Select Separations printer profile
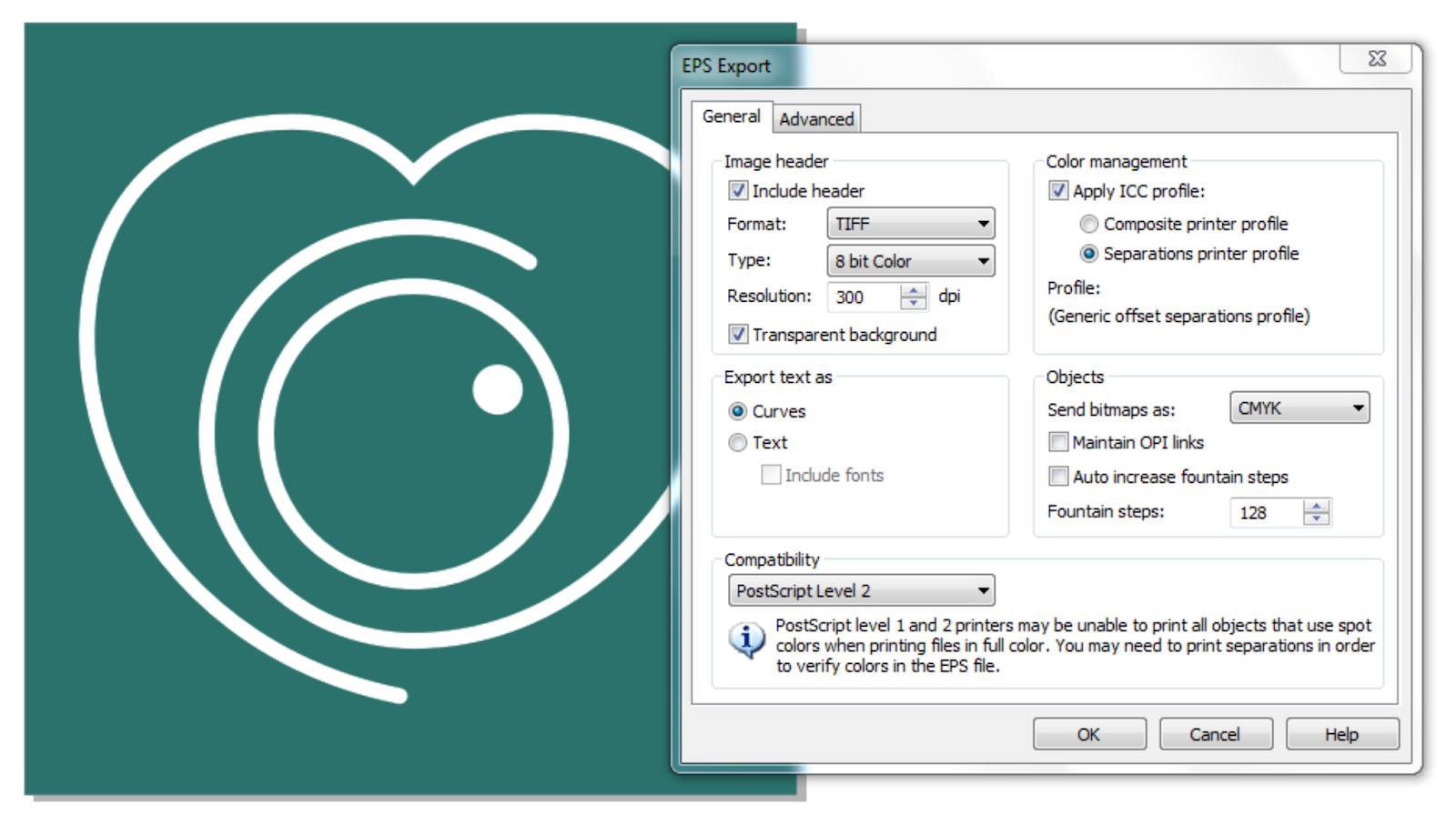Viewport: 1456px width, 825px height. [x=1088, y=254]
